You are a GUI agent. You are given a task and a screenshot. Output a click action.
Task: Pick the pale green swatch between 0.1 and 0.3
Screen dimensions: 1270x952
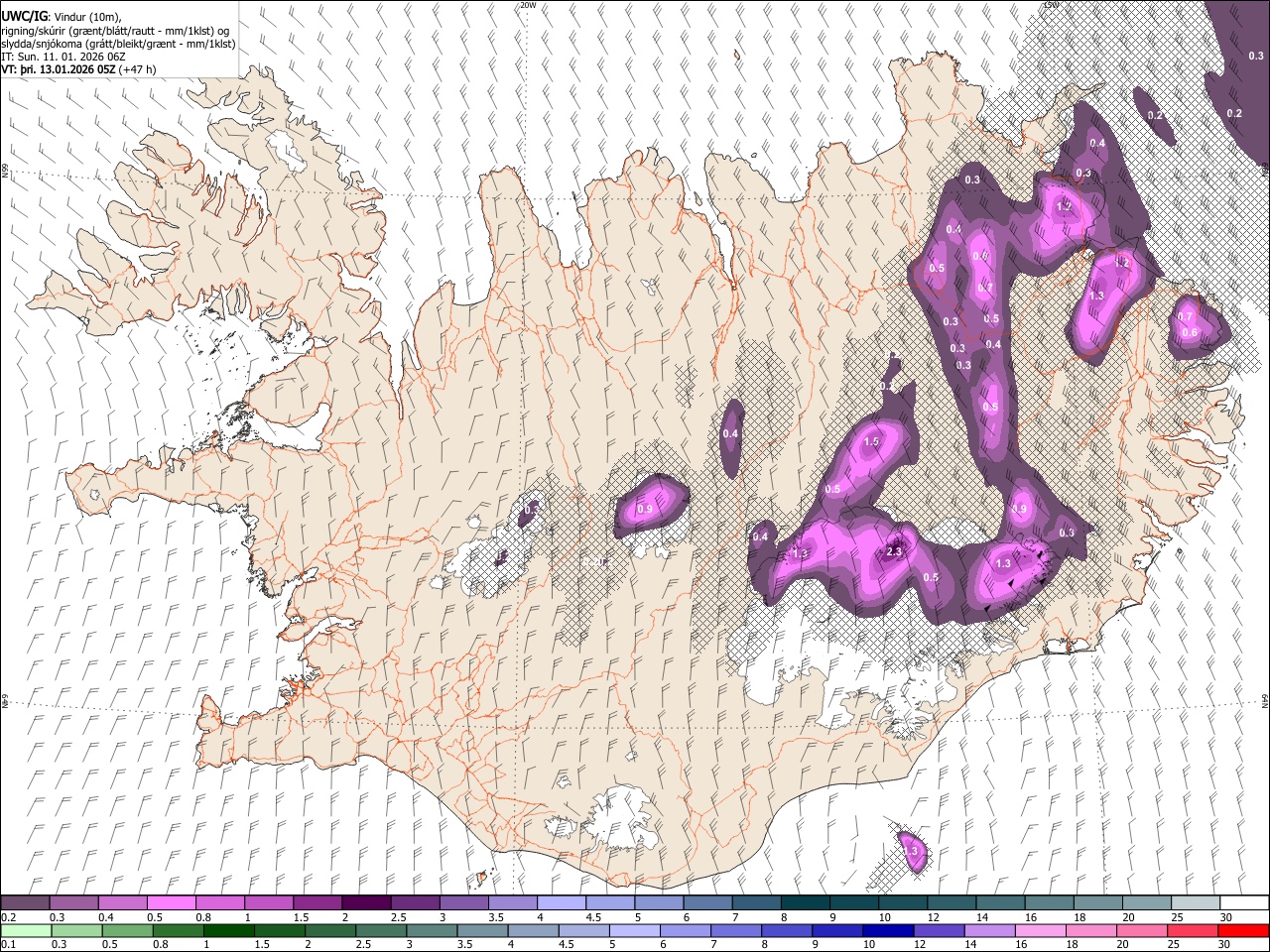click(x=25, y=930)
